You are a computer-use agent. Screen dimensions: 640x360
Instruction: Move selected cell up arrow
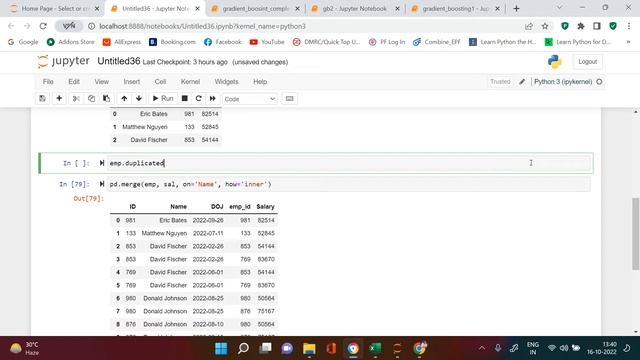point(124,99)
